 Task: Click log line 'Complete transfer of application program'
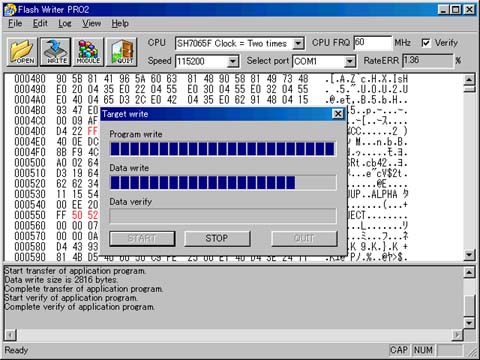(x=84, y=289)
